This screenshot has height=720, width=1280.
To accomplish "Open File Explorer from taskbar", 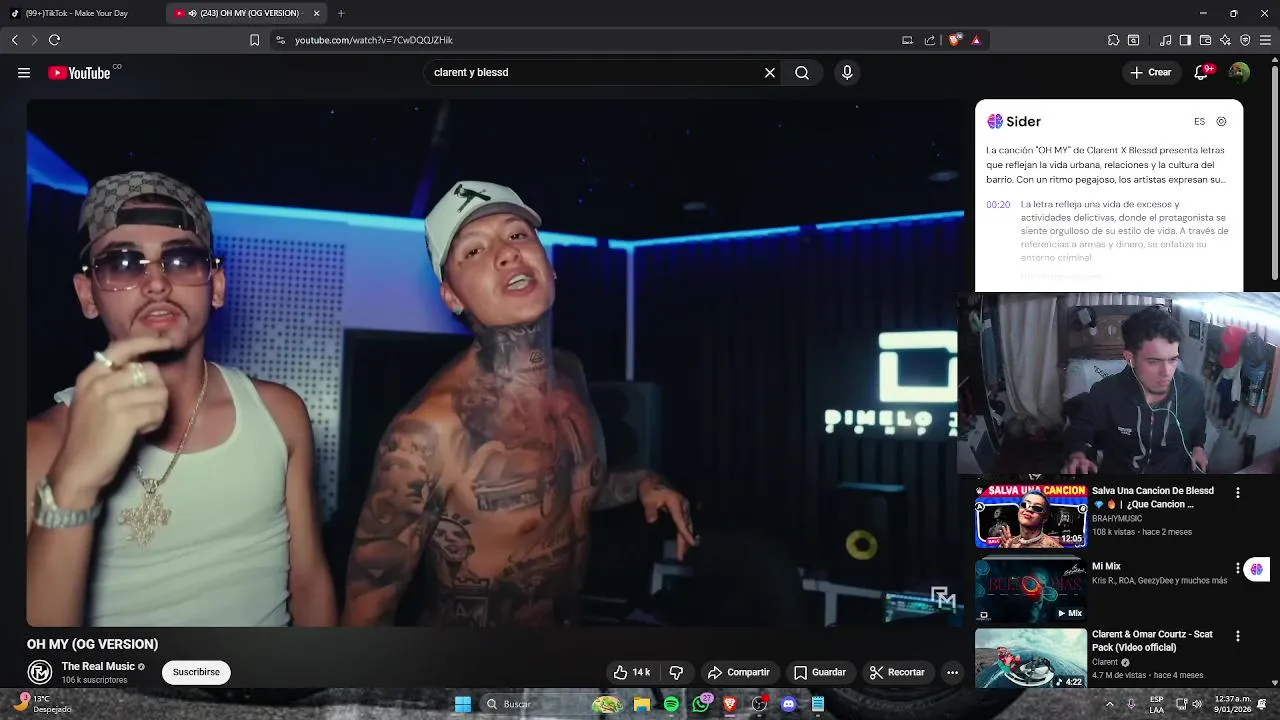I will (642, 704).
